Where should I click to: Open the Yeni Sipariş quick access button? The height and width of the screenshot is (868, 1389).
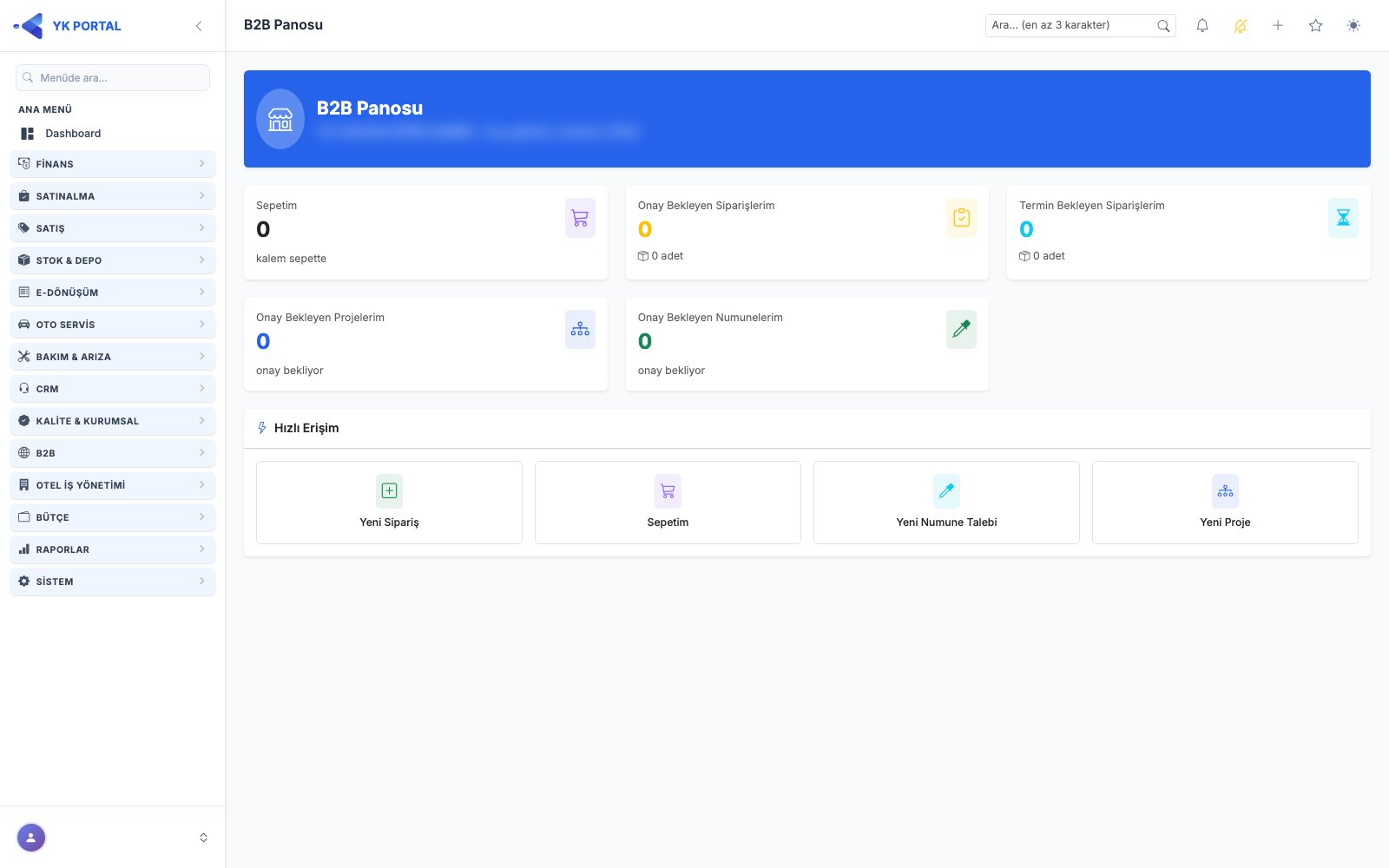(389, 503)
